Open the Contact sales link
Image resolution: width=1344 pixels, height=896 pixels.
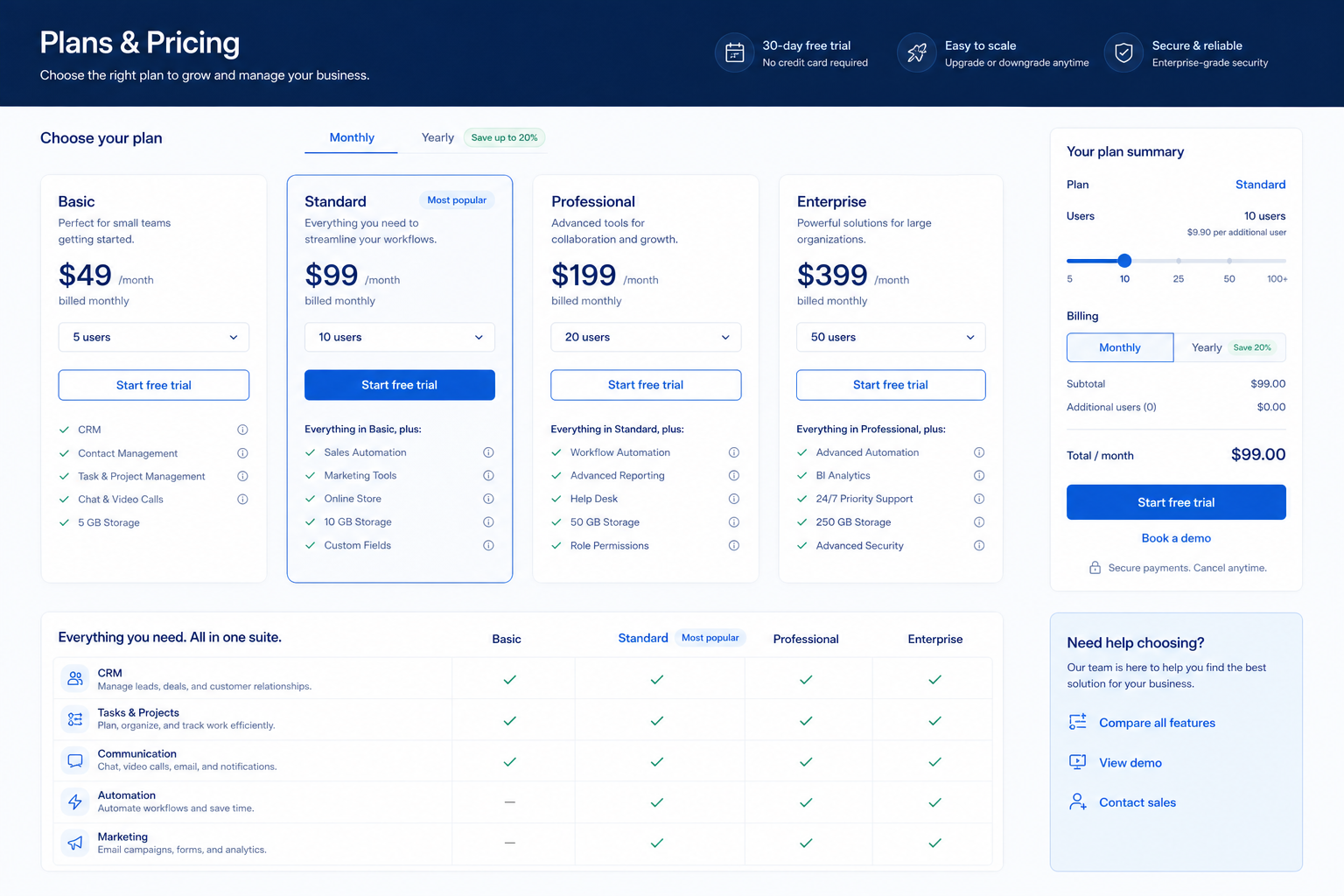tap(1137, 802)
